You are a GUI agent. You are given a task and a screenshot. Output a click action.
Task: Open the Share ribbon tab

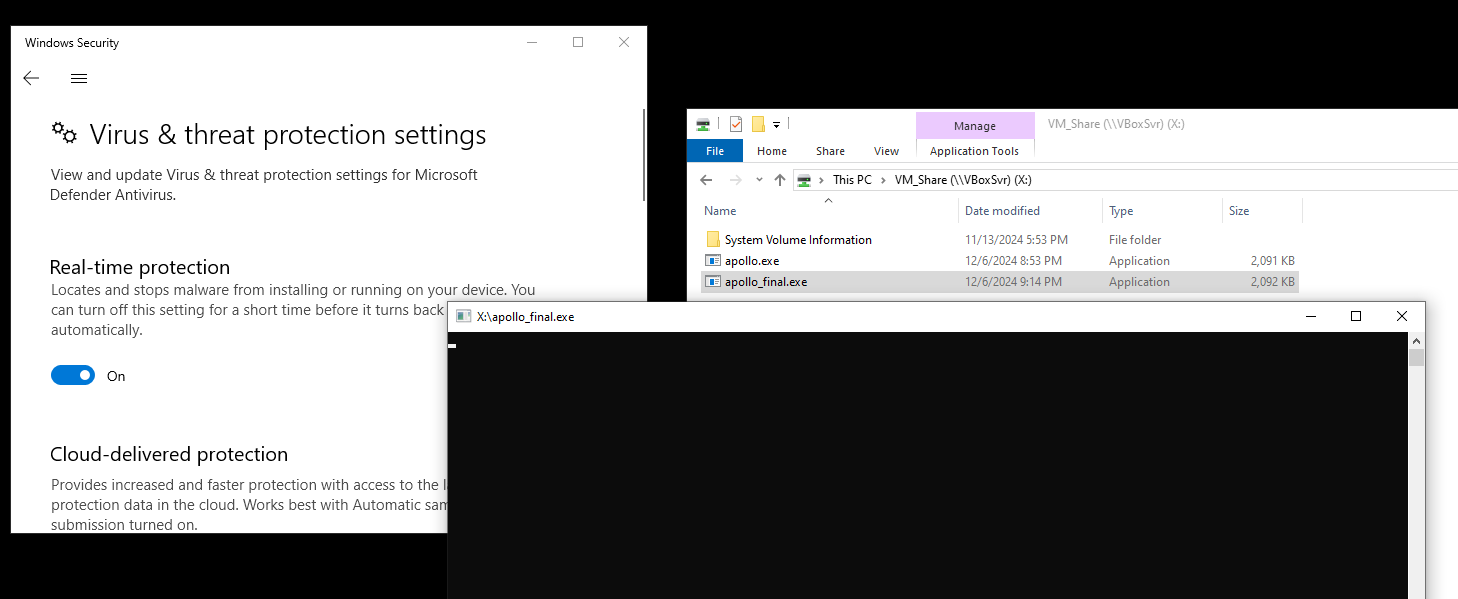830,151
